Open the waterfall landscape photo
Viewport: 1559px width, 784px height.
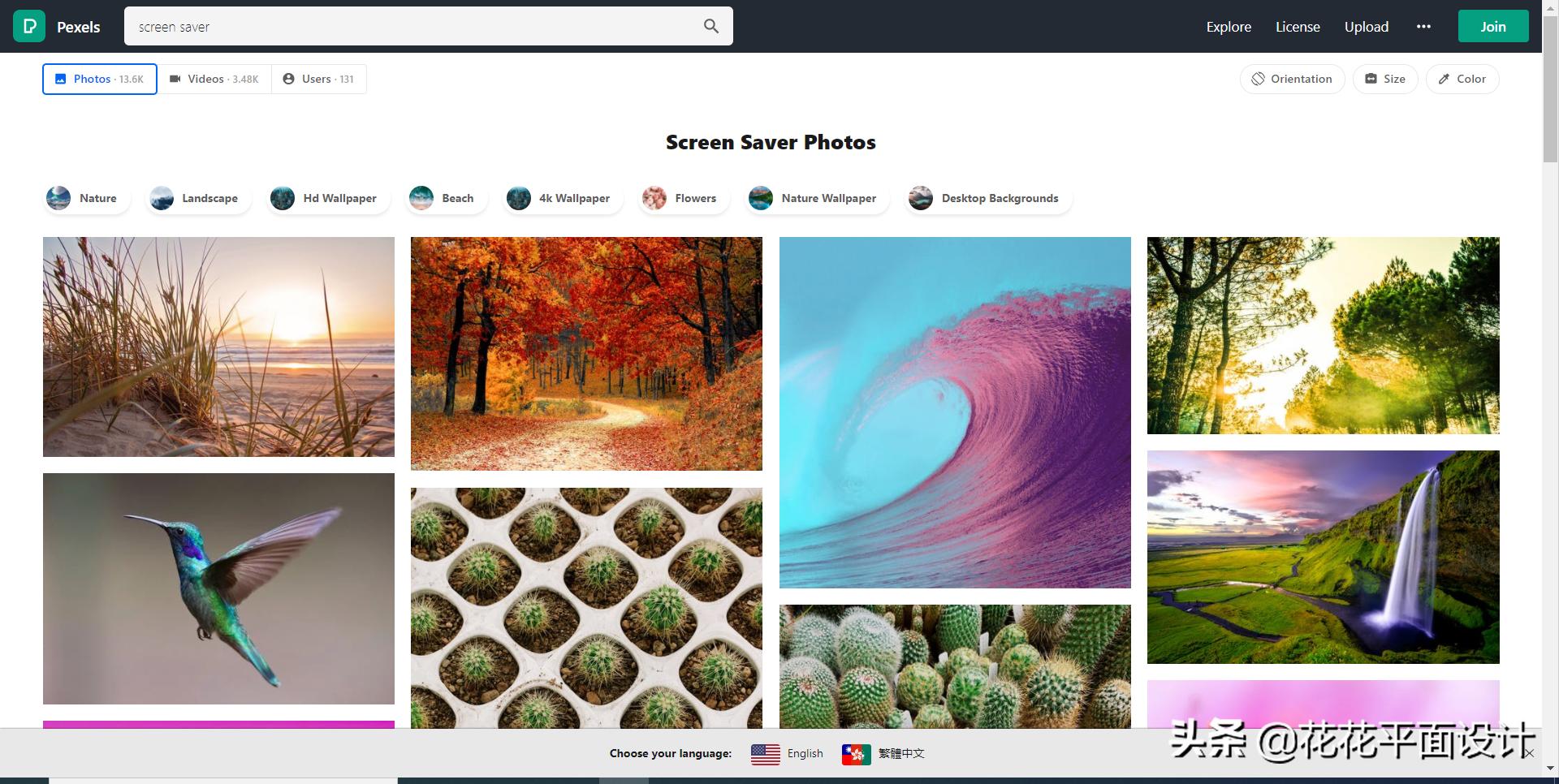1324,557
